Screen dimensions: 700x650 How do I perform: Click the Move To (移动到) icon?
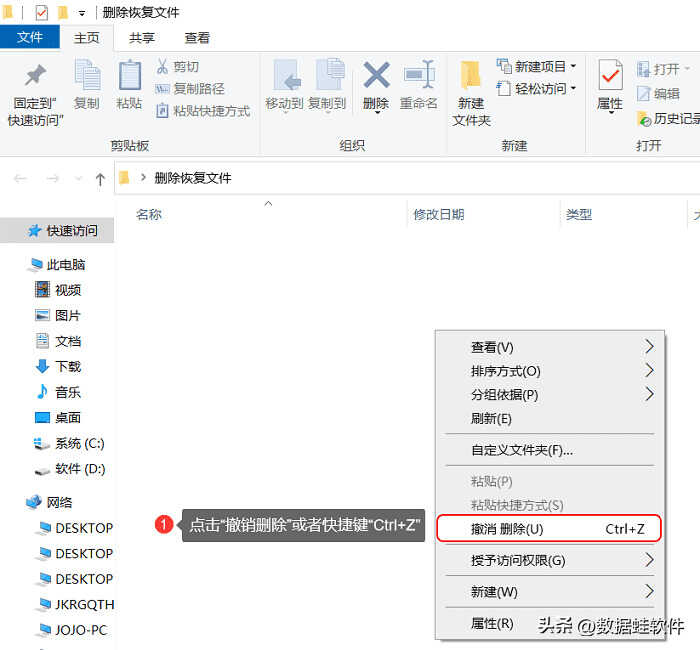tap(285, 75)
